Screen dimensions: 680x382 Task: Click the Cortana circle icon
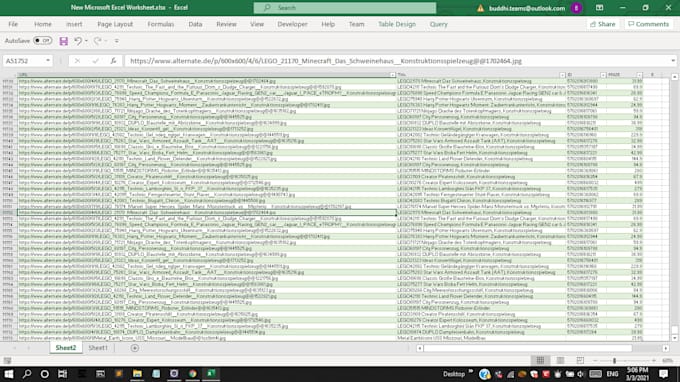tap(45, 374)
